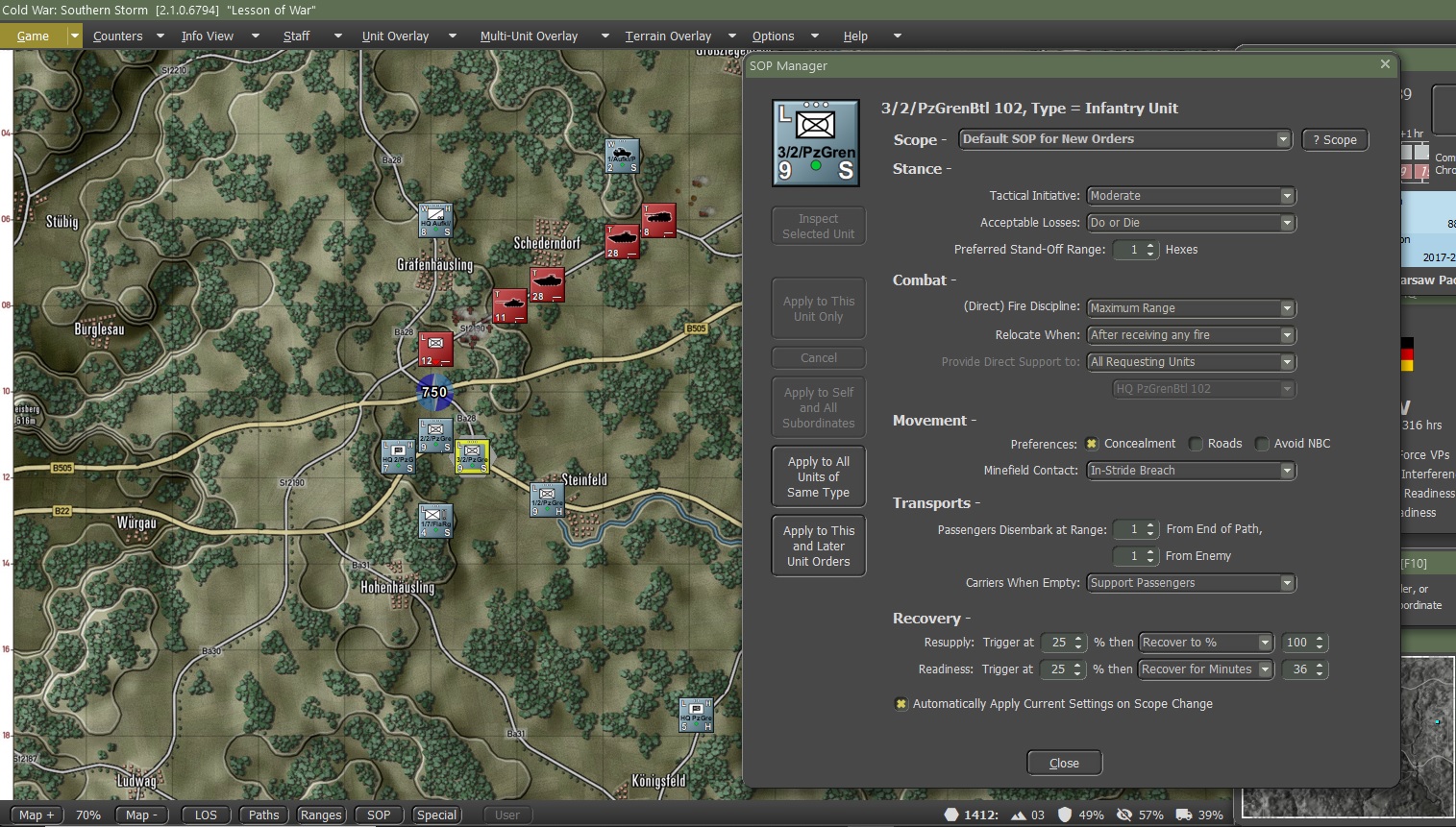Open the Options menu
The height and width of the screenshot is (827, 1456).
click(x=773, y=36)
